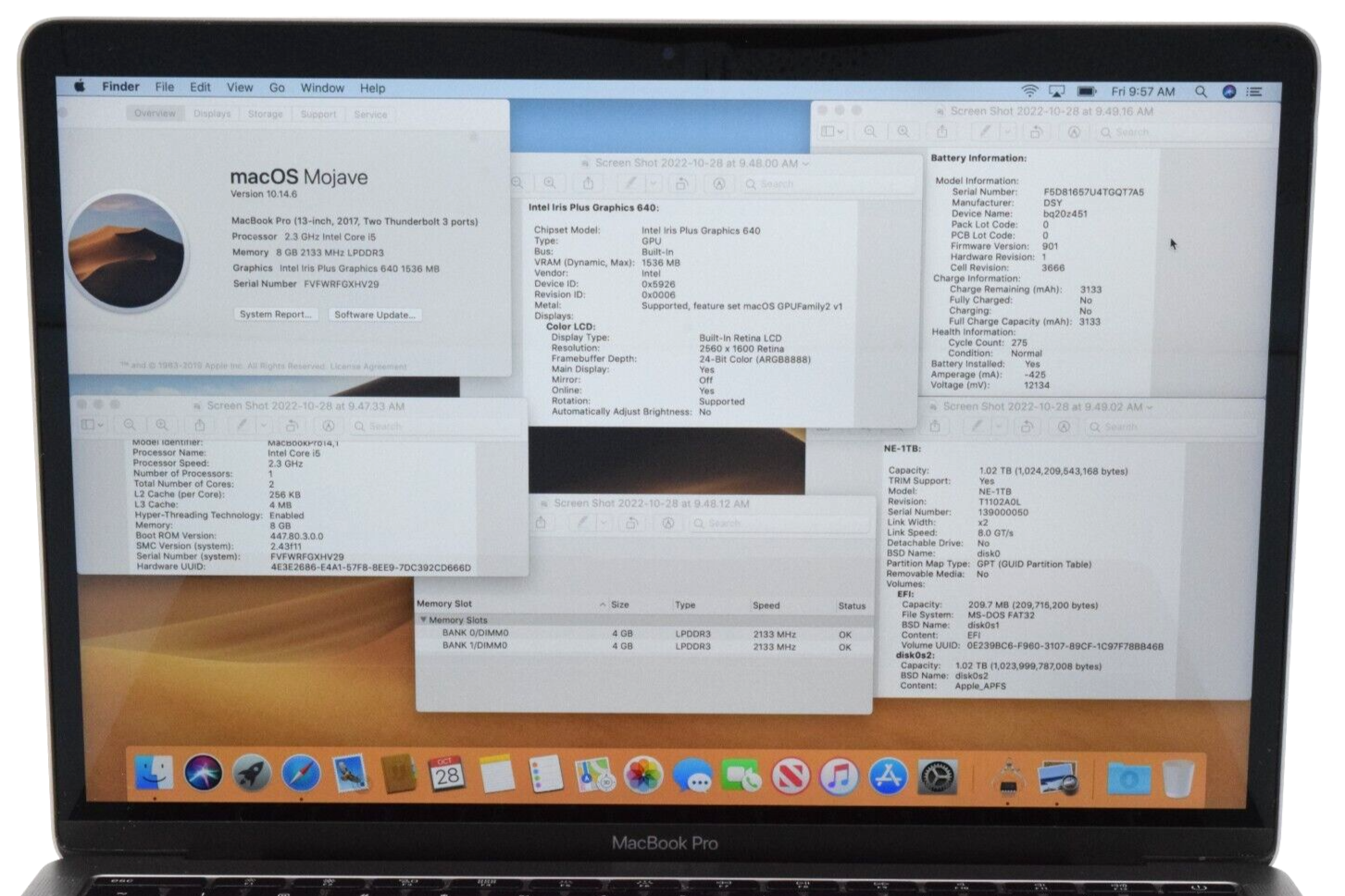This screenshot has height=896, width=1345.
Task: Click Rotate icon in 9.48.00 AM window
Action: pyautogui.click(x=681, y=183)
